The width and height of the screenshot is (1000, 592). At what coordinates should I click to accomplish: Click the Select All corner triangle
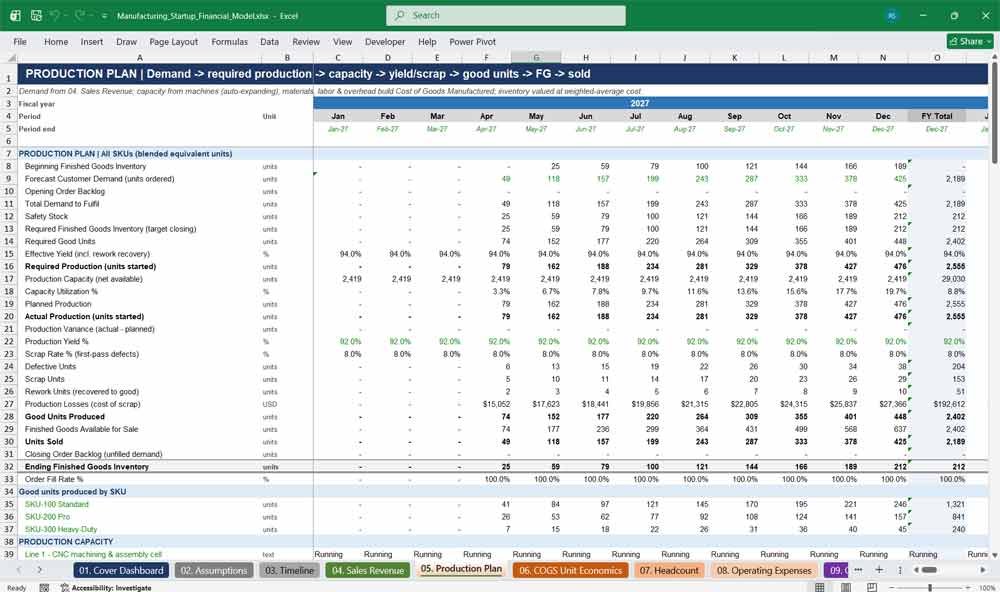(x=11, y=57)
